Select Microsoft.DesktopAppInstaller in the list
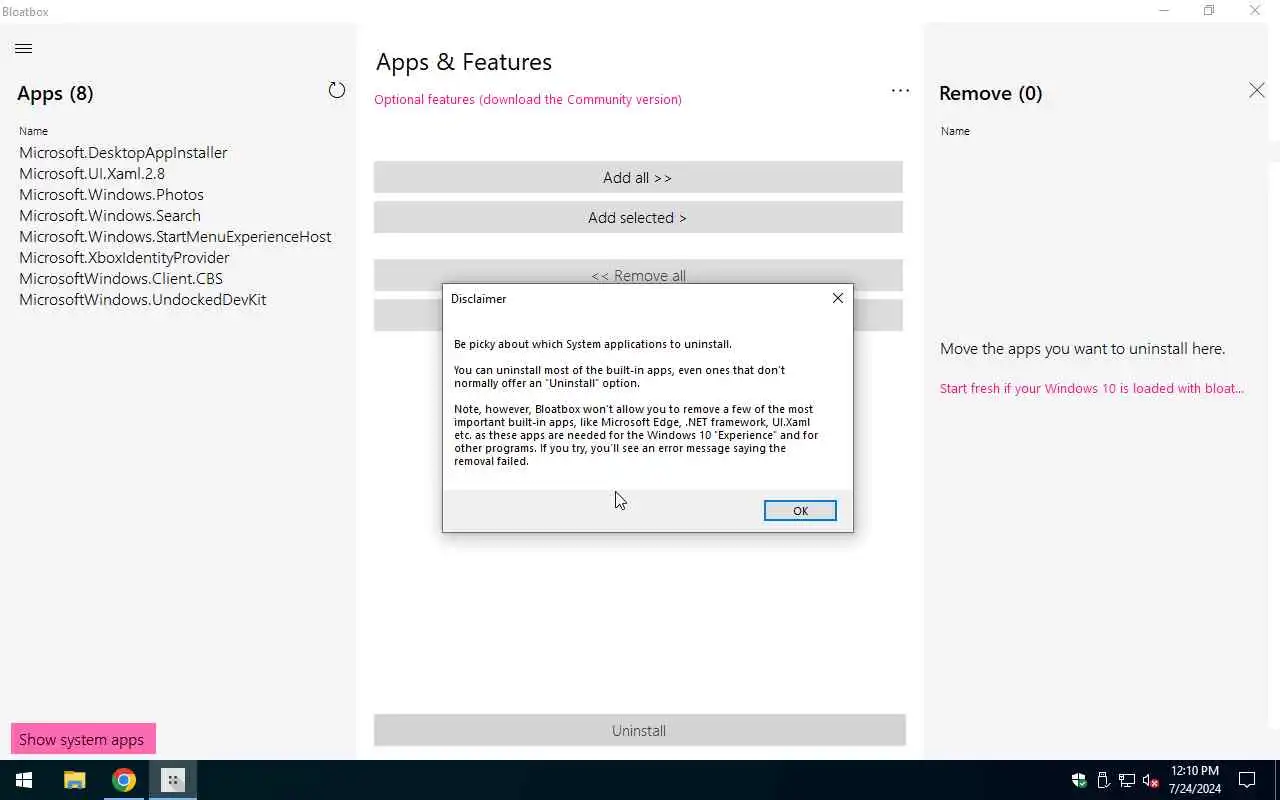Viewport: 1280px width, 800px height. click(123, 152)
